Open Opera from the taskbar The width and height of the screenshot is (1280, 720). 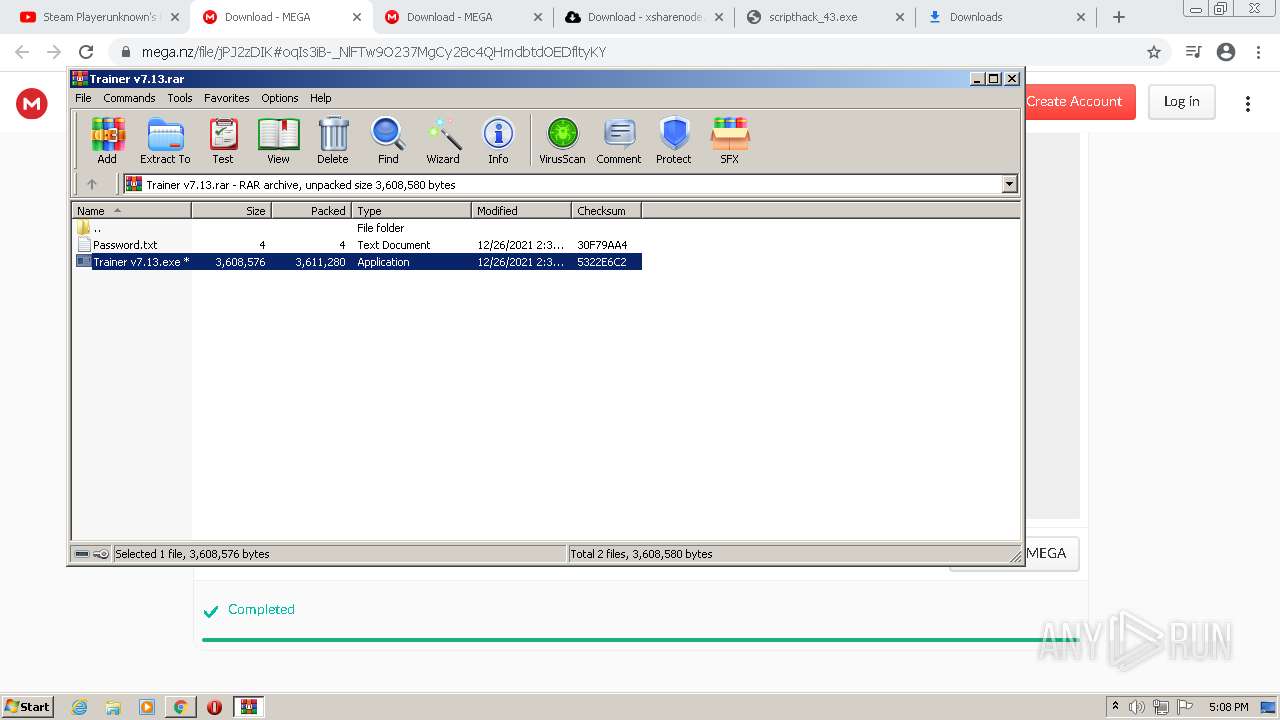214,707
